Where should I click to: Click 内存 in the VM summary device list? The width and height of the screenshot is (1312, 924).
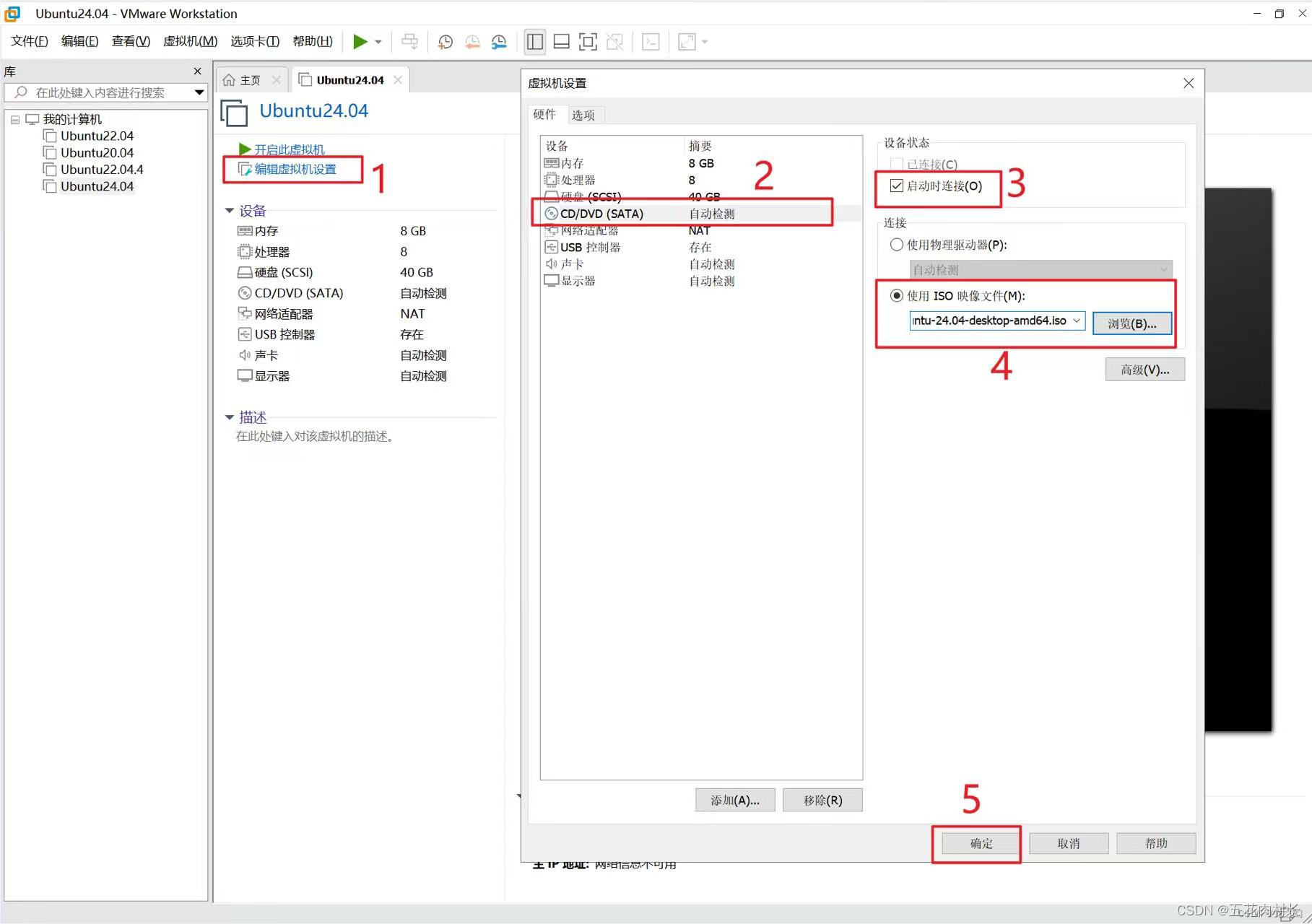(x=266, y=231)
